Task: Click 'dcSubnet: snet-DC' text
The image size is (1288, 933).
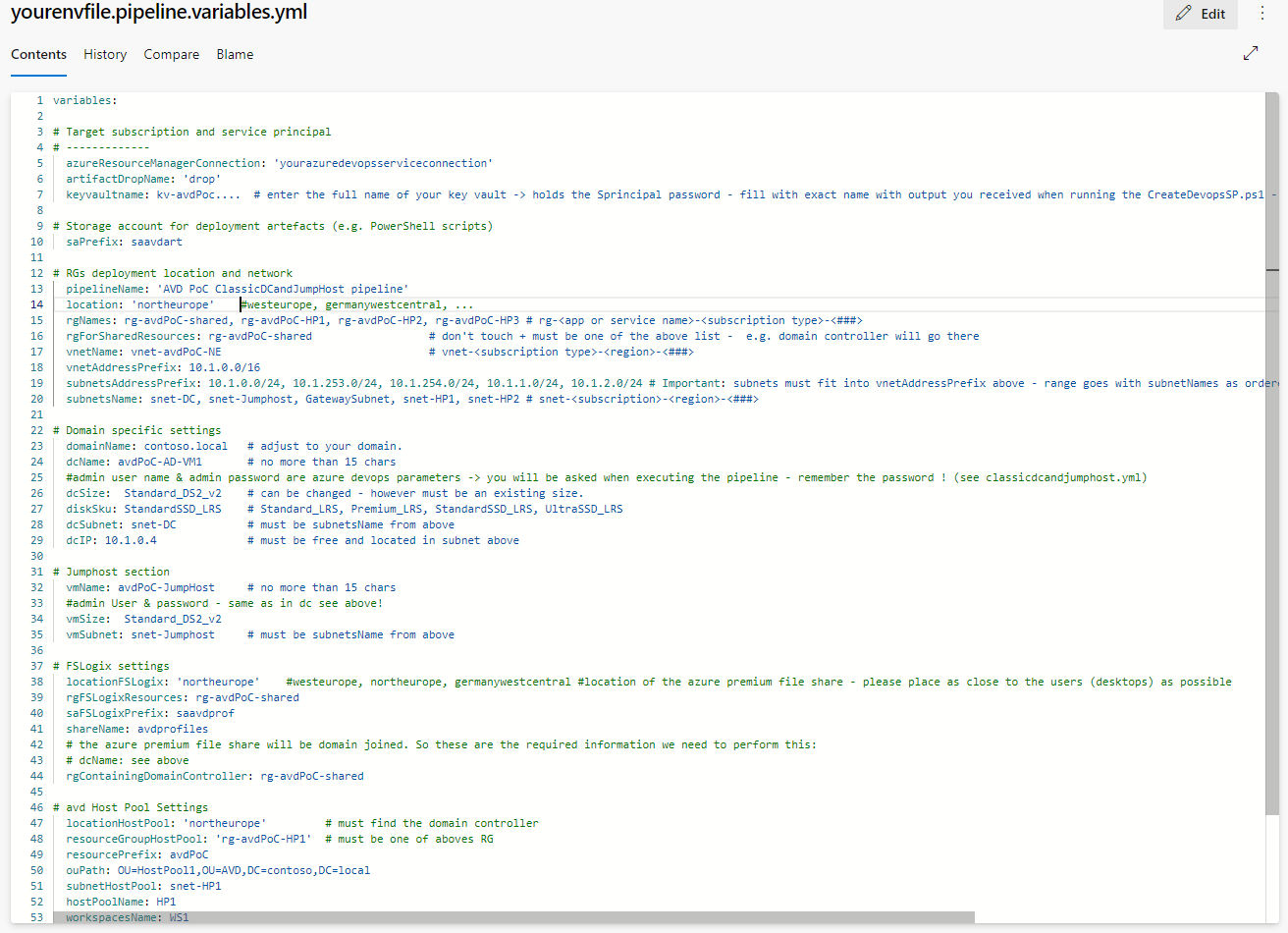Action: [122, 524]
